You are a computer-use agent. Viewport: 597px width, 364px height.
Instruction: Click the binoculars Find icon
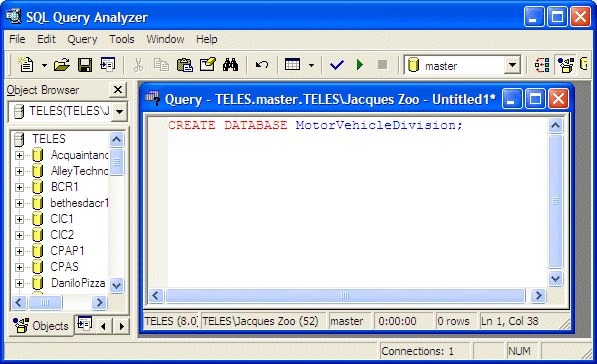click(230, 65)
